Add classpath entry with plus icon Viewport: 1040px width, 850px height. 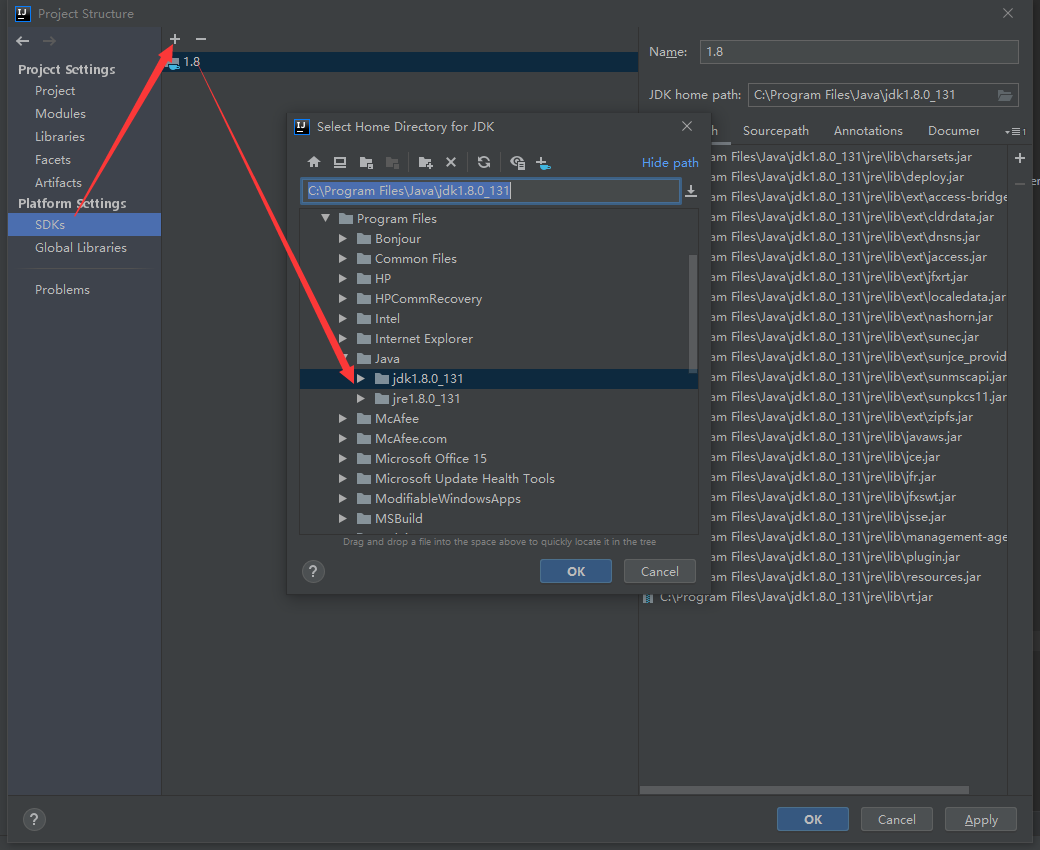pyautogui.click(x=1020, y=158)
